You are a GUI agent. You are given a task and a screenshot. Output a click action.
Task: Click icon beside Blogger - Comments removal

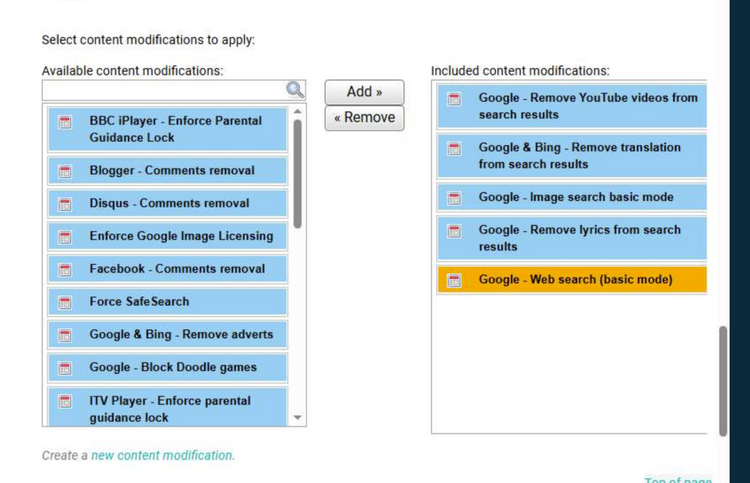pos(65,171)
